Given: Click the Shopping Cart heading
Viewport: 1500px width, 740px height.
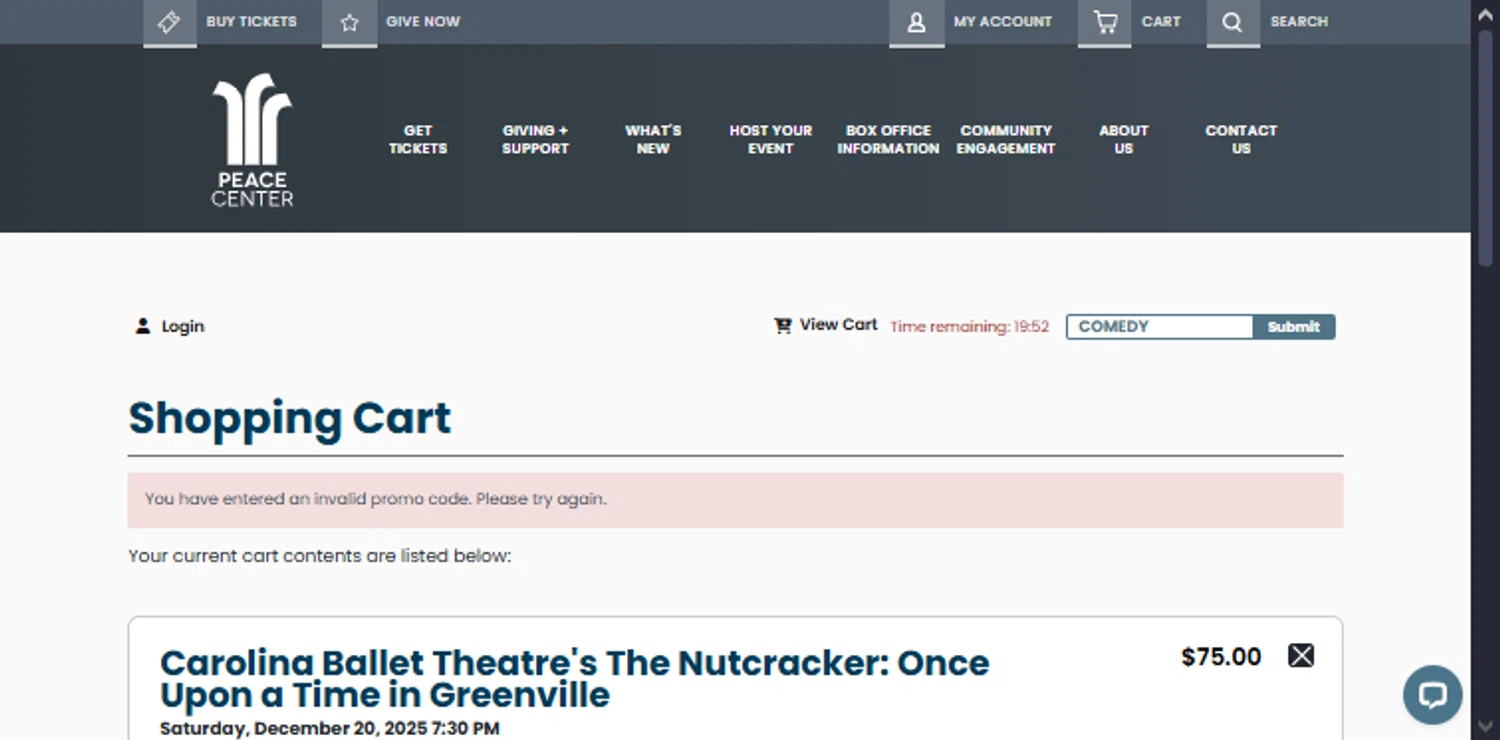Looking at the screenshot, I should (x=290, y=418).
